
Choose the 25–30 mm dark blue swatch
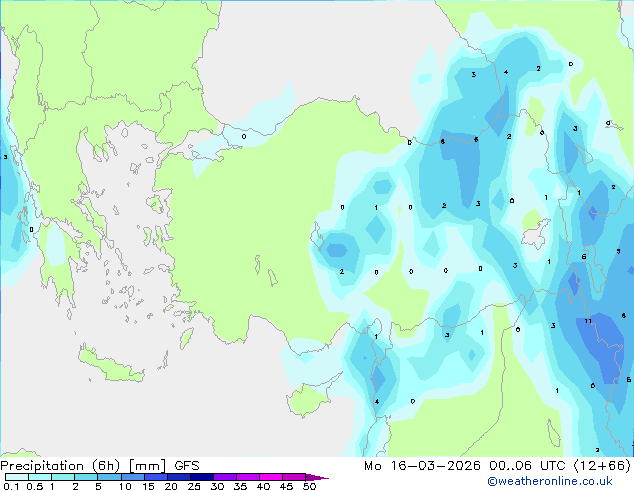(202, 477)
